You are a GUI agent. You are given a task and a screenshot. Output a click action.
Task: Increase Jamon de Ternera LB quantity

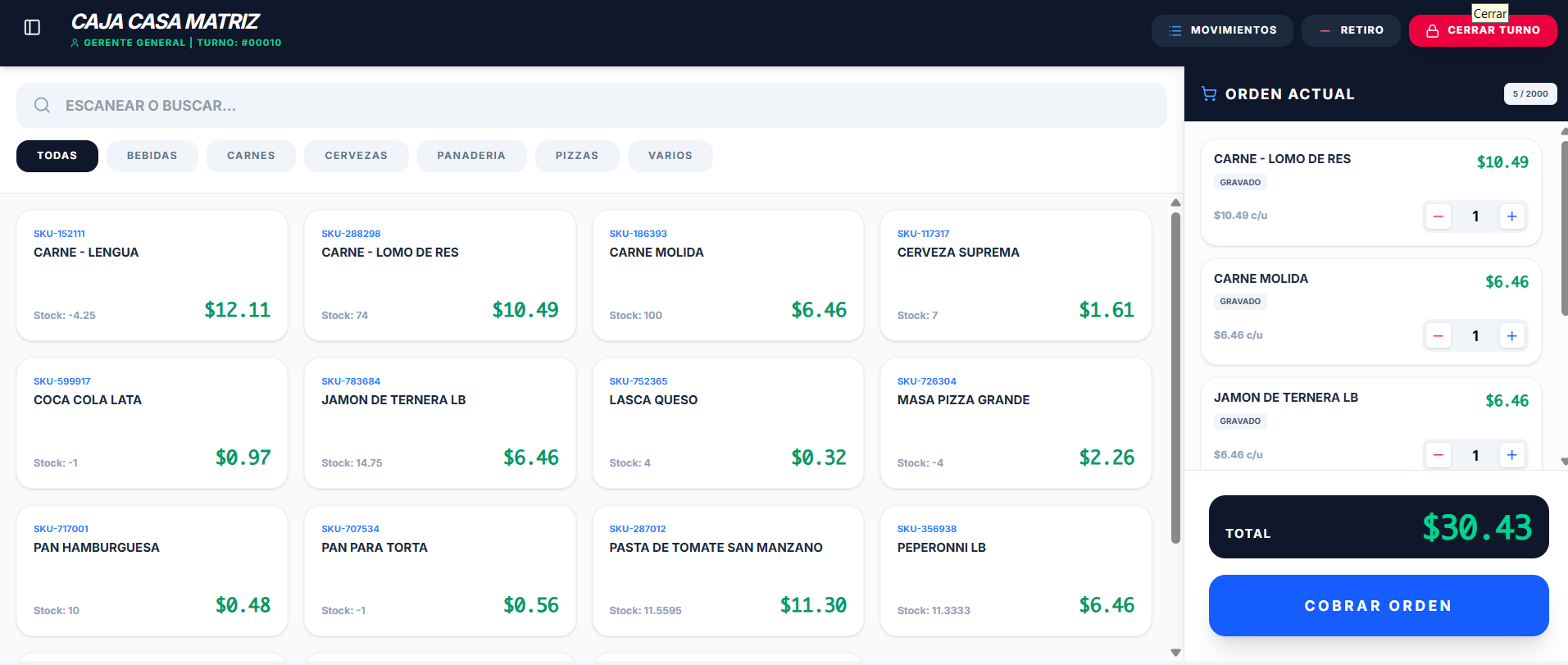click(1512, 455)
